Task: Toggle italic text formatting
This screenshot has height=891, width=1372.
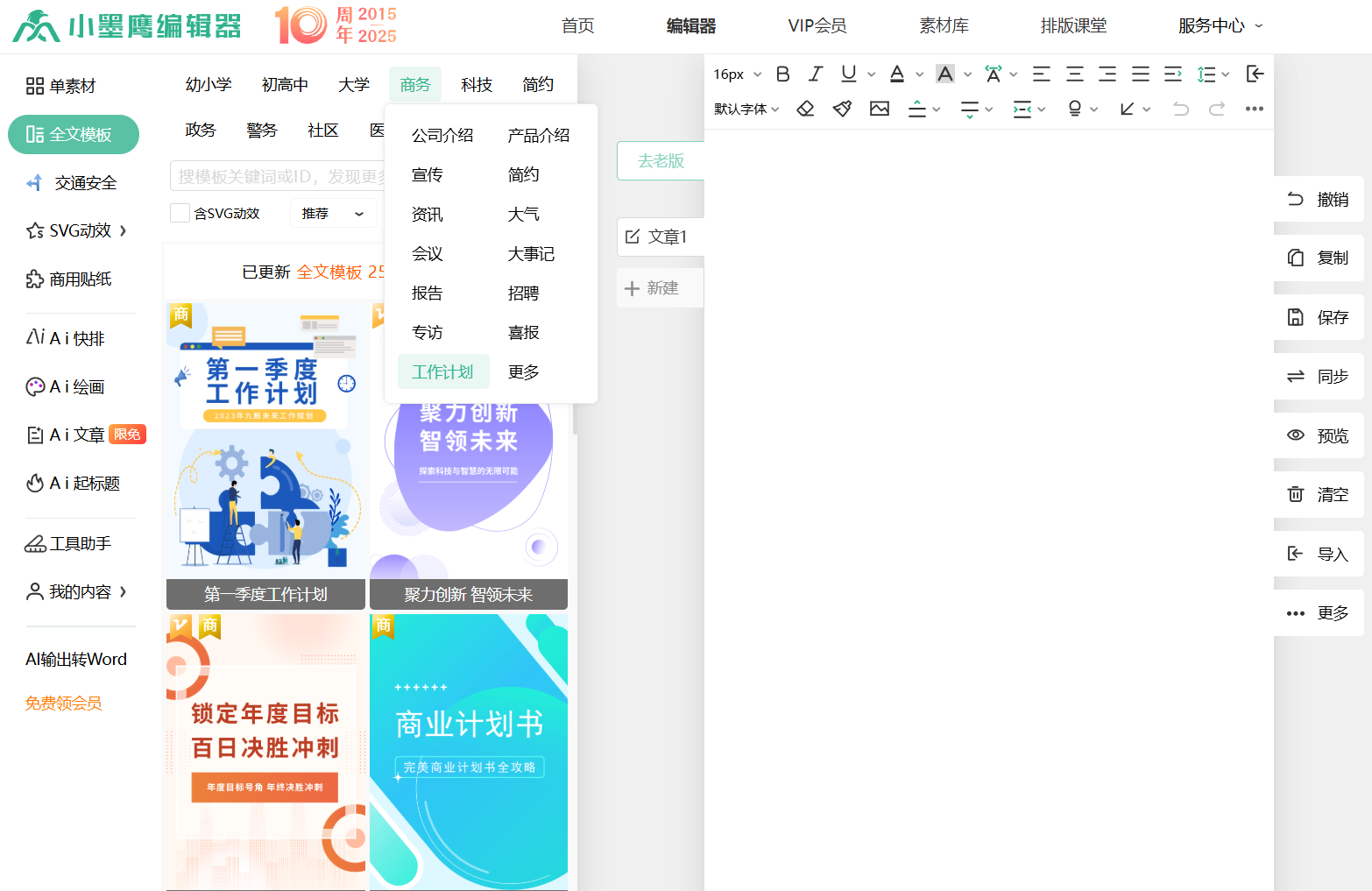Action: tap(816, 74)
